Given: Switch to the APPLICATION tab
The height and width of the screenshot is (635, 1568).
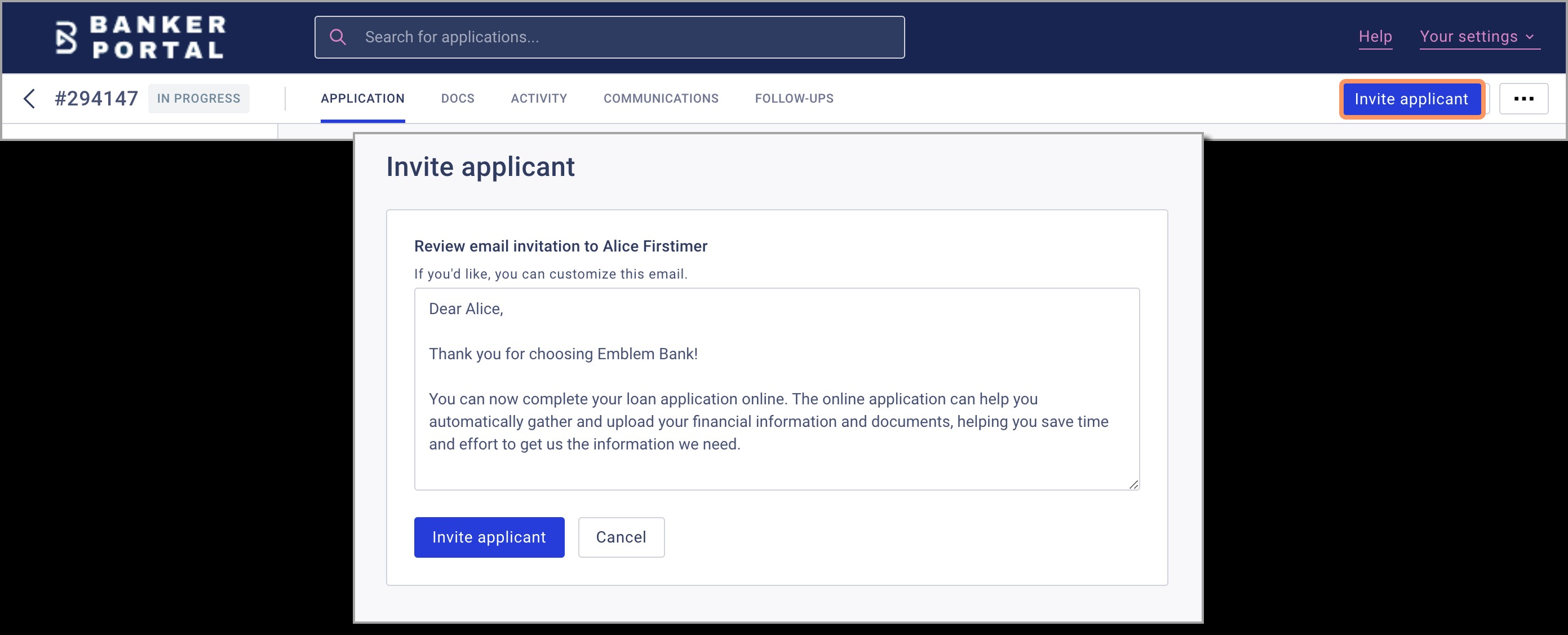Looking at the screenshot, I should tap(362, 99).
